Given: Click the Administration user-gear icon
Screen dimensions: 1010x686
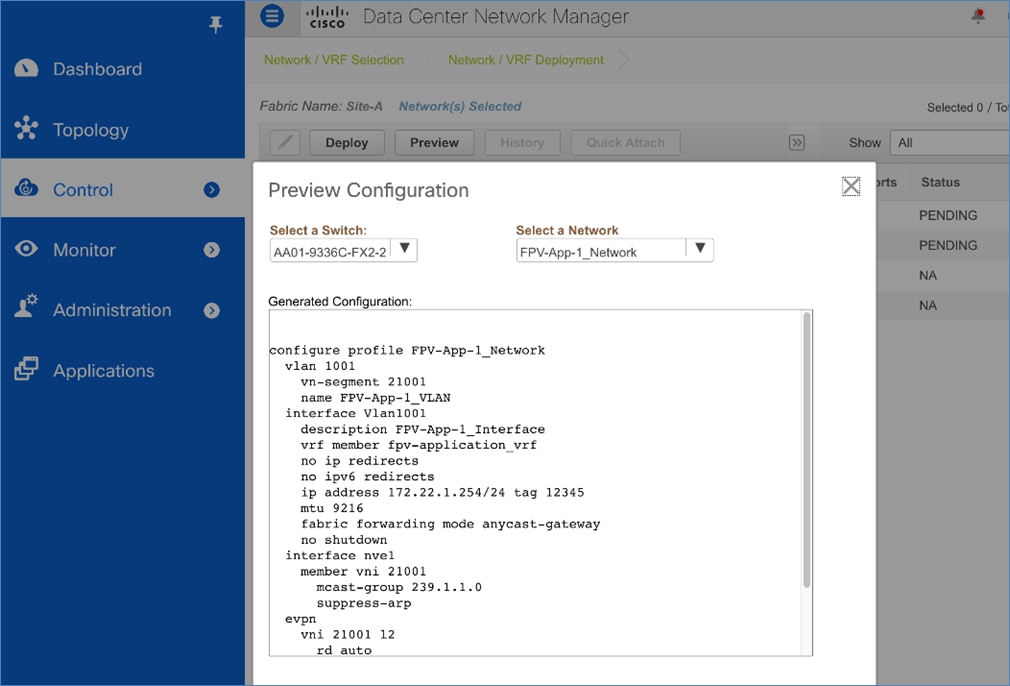Looking at the screenshot, I should point(26,307).
